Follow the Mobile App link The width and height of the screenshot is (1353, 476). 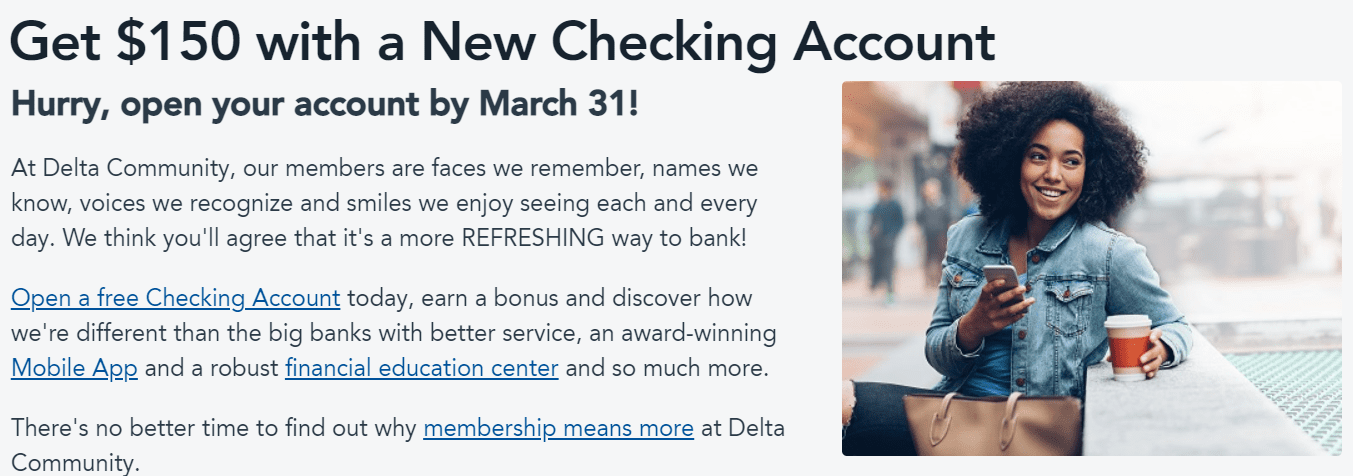74,367
